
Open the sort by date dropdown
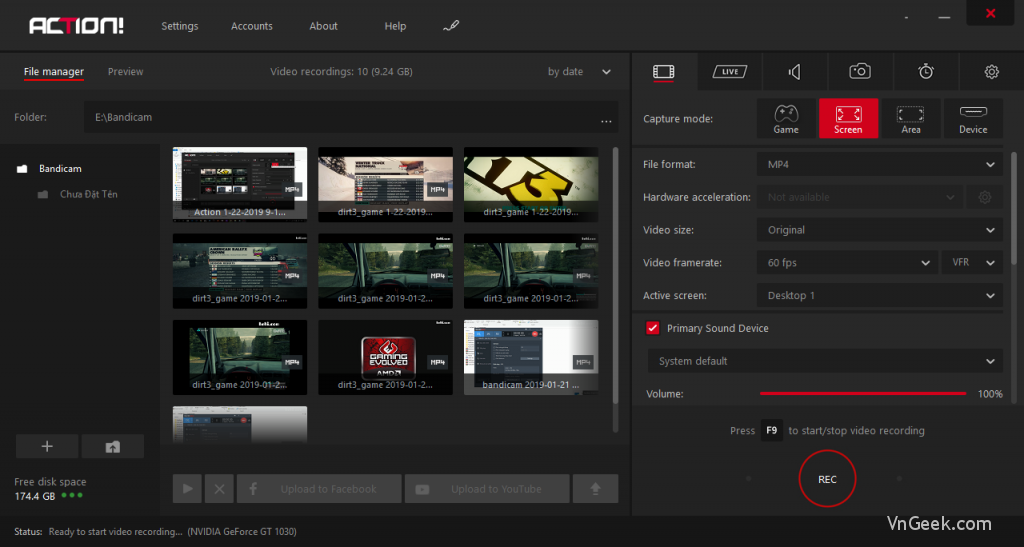pyautogui.click(x=579, y=72)
